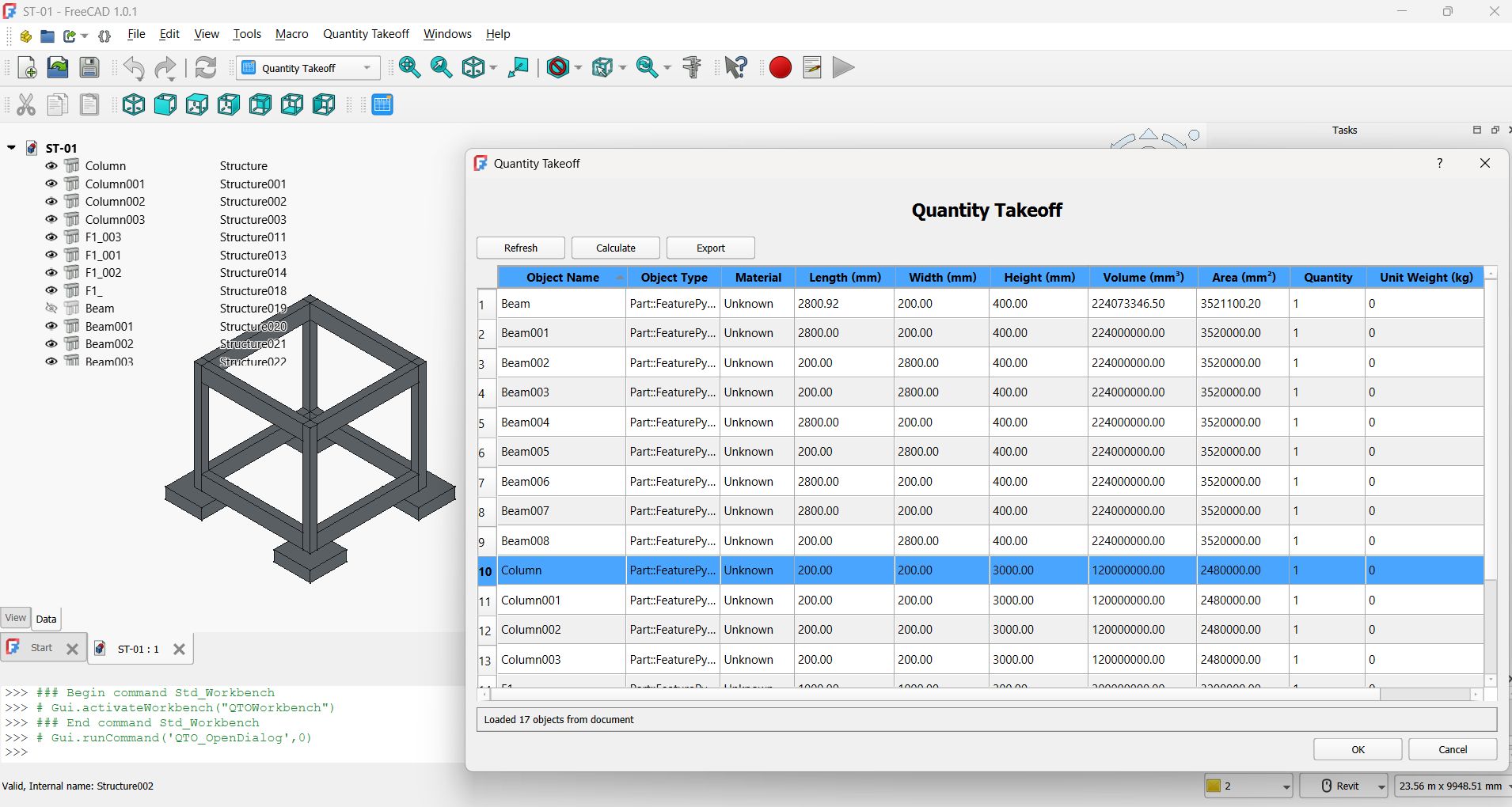Click the Fit All view icon
The image size is (1512, 807).
410,68
